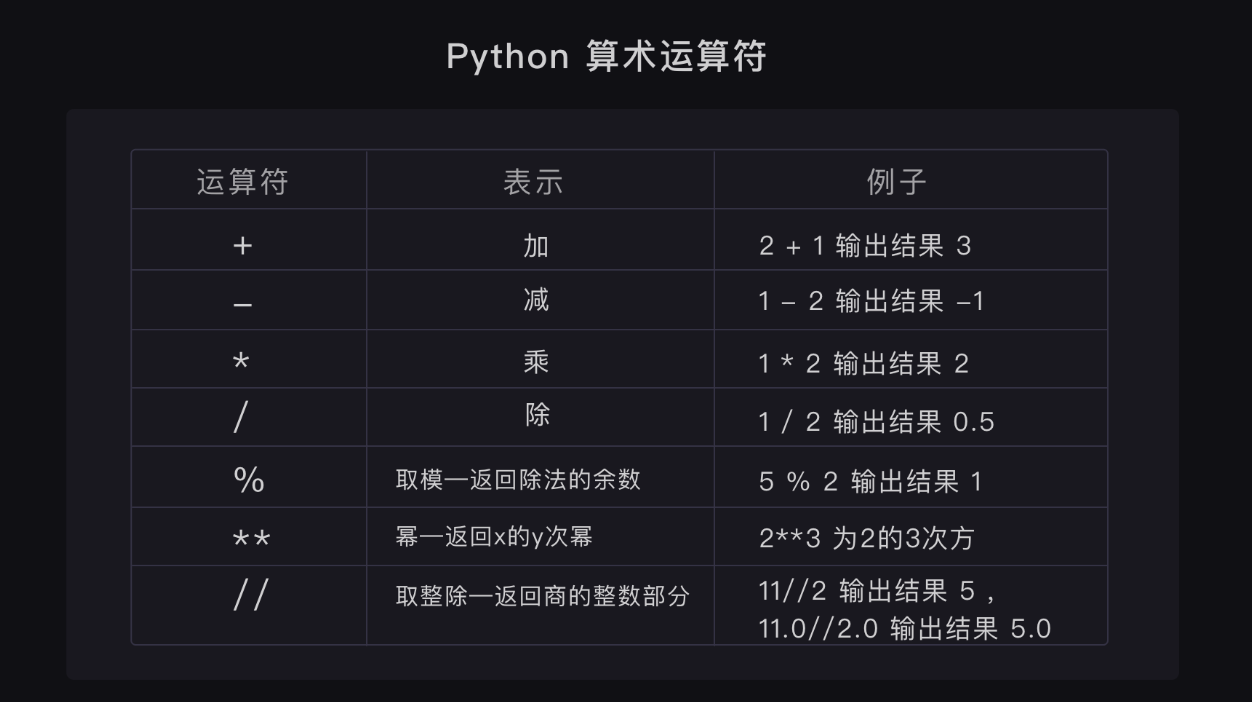Click the single asterisk operator cell
The width and height of the screenshot is (1252, 702).
pyautogui.click(x=242, y=362)
